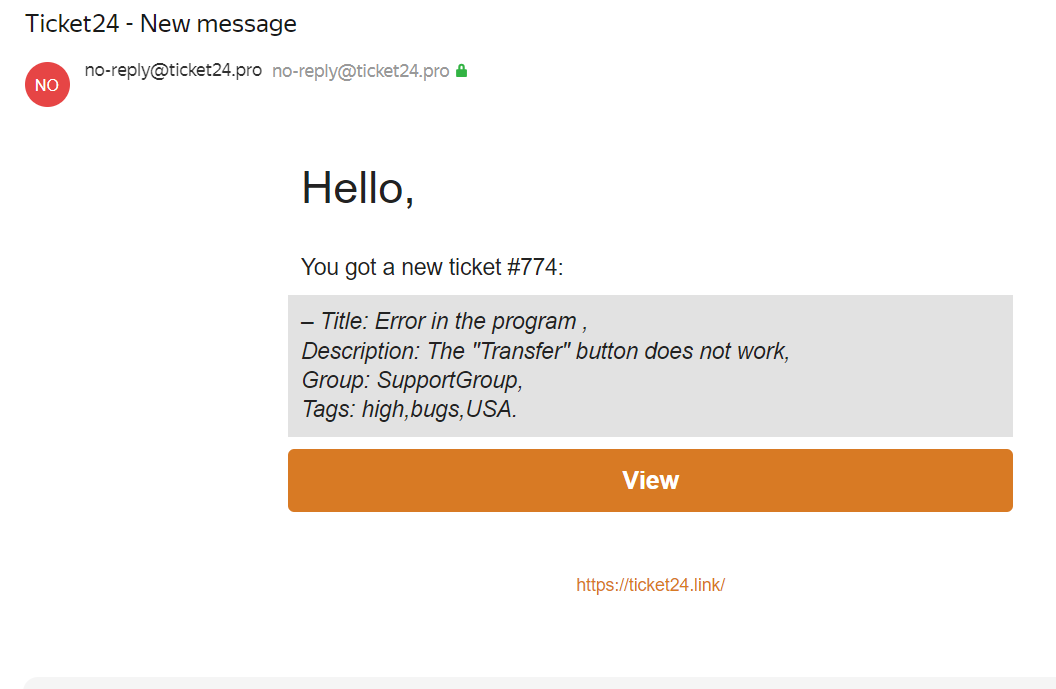Image resolution: width=1056 pixels, height=689 pixels.
Task: Click the red "NO" sender avatar
Action: (47, 85)
